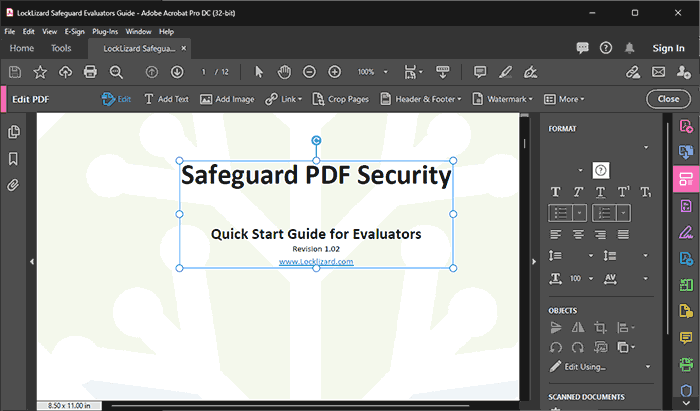Expand the paragraph spacing dropdown
The image size is (700, 411).
tap(645, 256)
